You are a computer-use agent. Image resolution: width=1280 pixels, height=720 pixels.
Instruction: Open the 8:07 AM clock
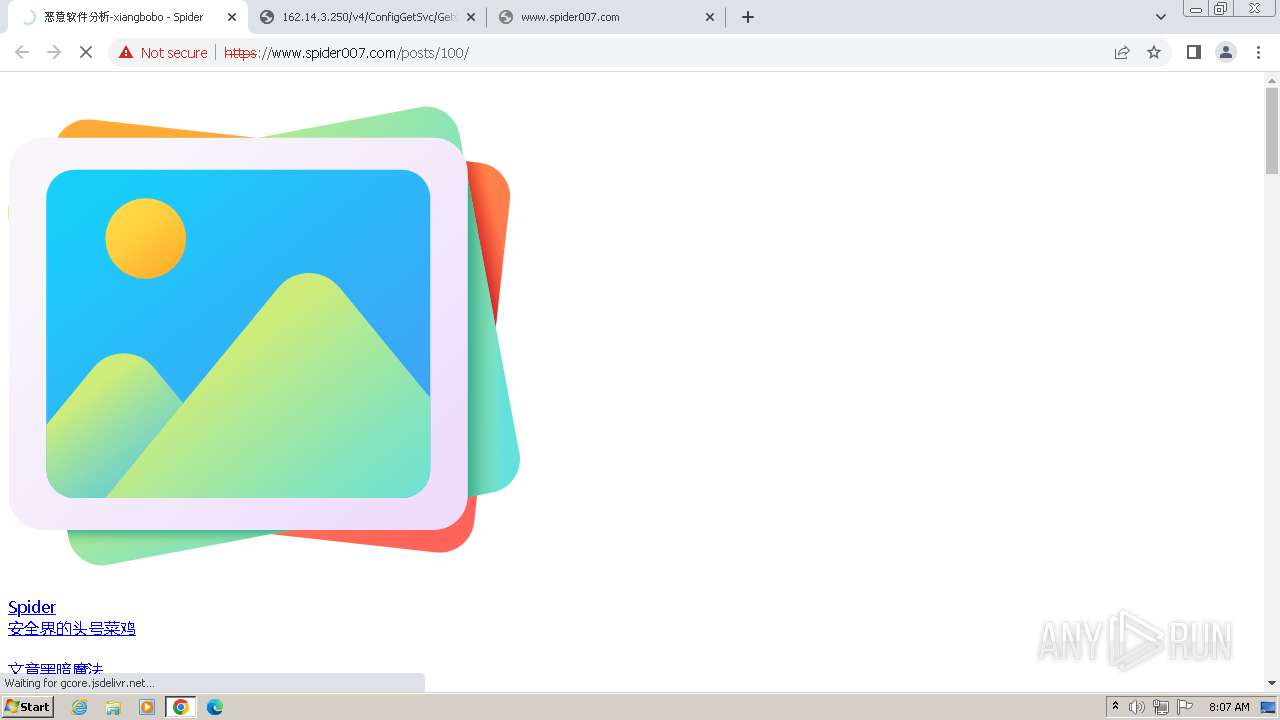coord(1229,707)
